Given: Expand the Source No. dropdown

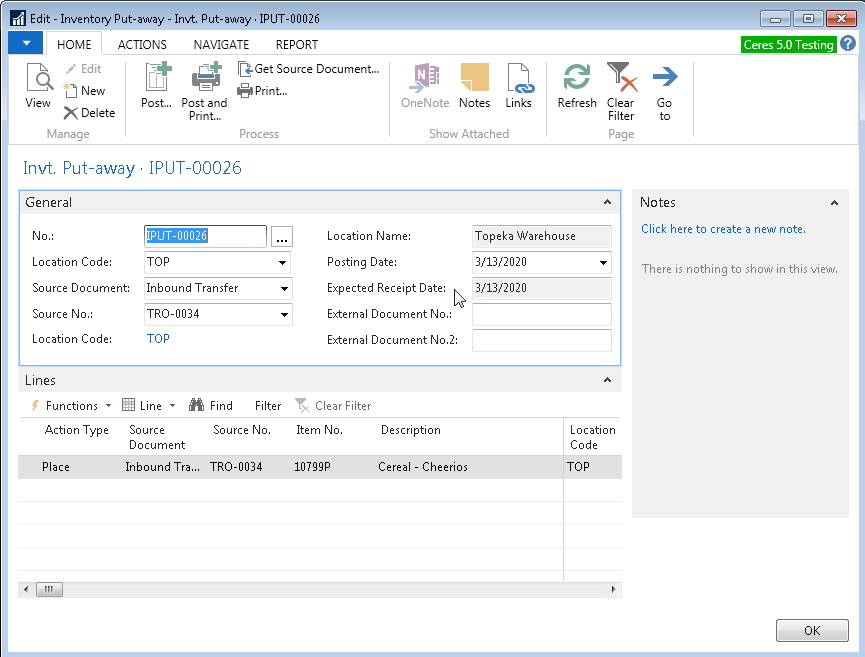Looking at the screenshot, I should [284, 315].
